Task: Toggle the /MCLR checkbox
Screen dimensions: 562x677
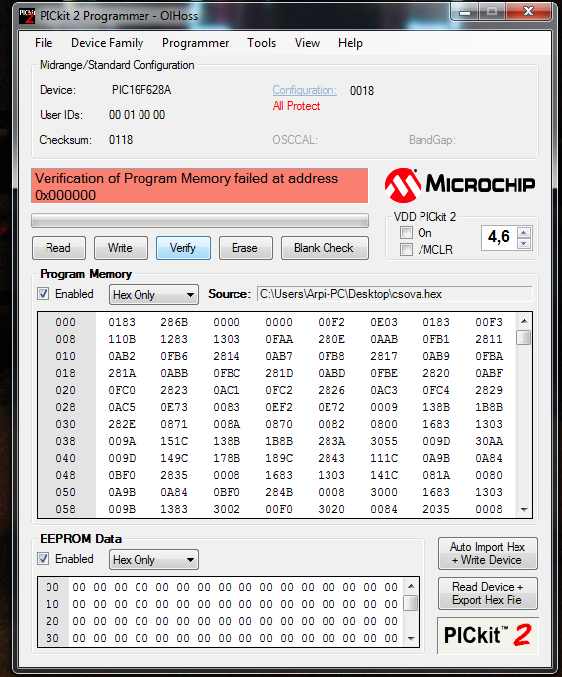Action: [x=406, y=250]
